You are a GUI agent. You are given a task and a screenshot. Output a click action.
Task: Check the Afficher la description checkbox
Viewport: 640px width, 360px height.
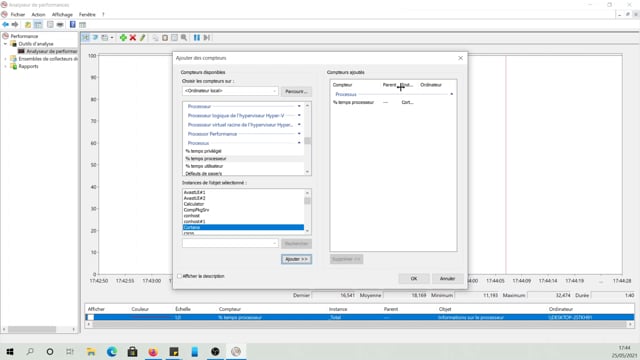[x=179, y=276]
